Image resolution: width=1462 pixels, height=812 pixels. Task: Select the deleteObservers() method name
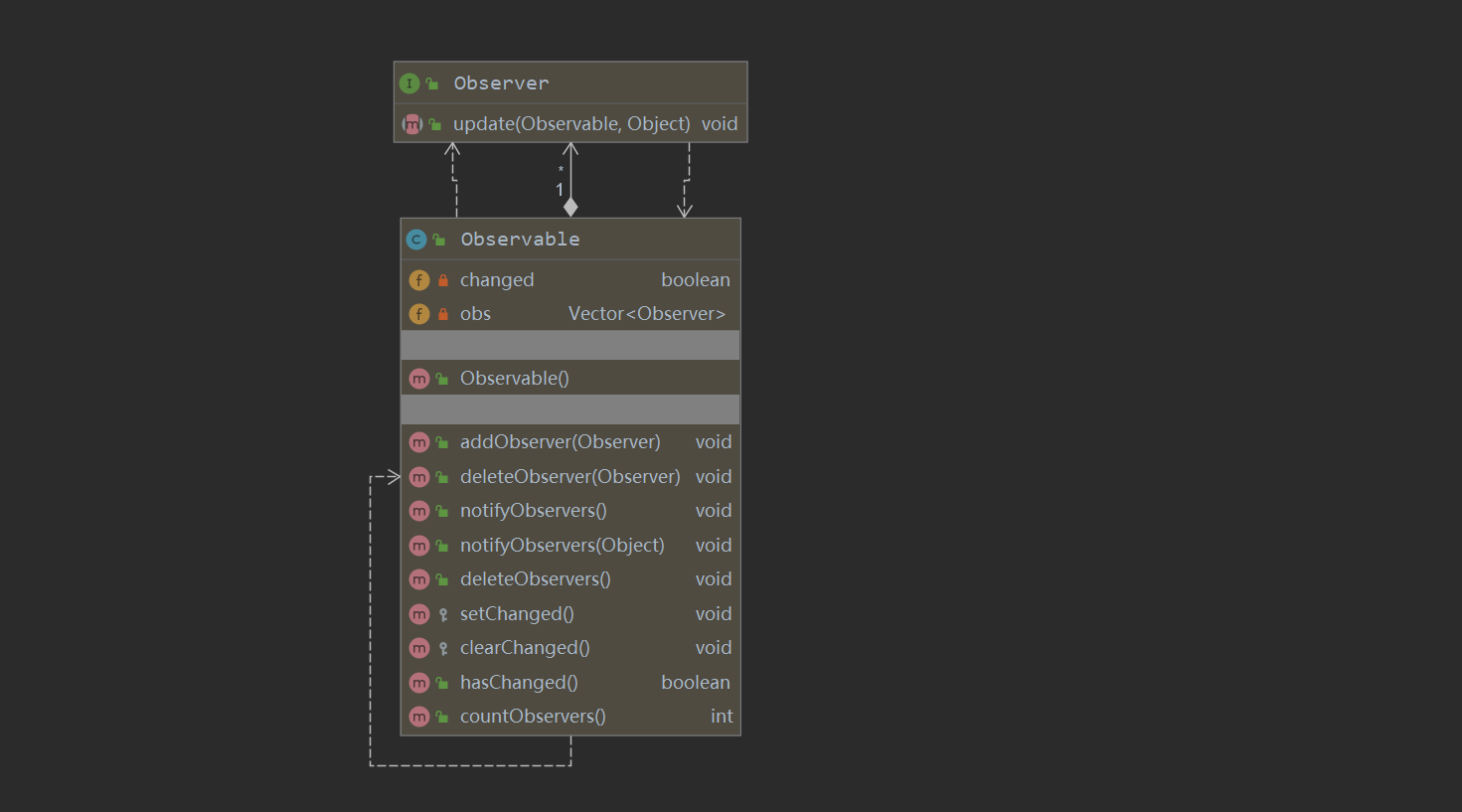click(536, 579)
